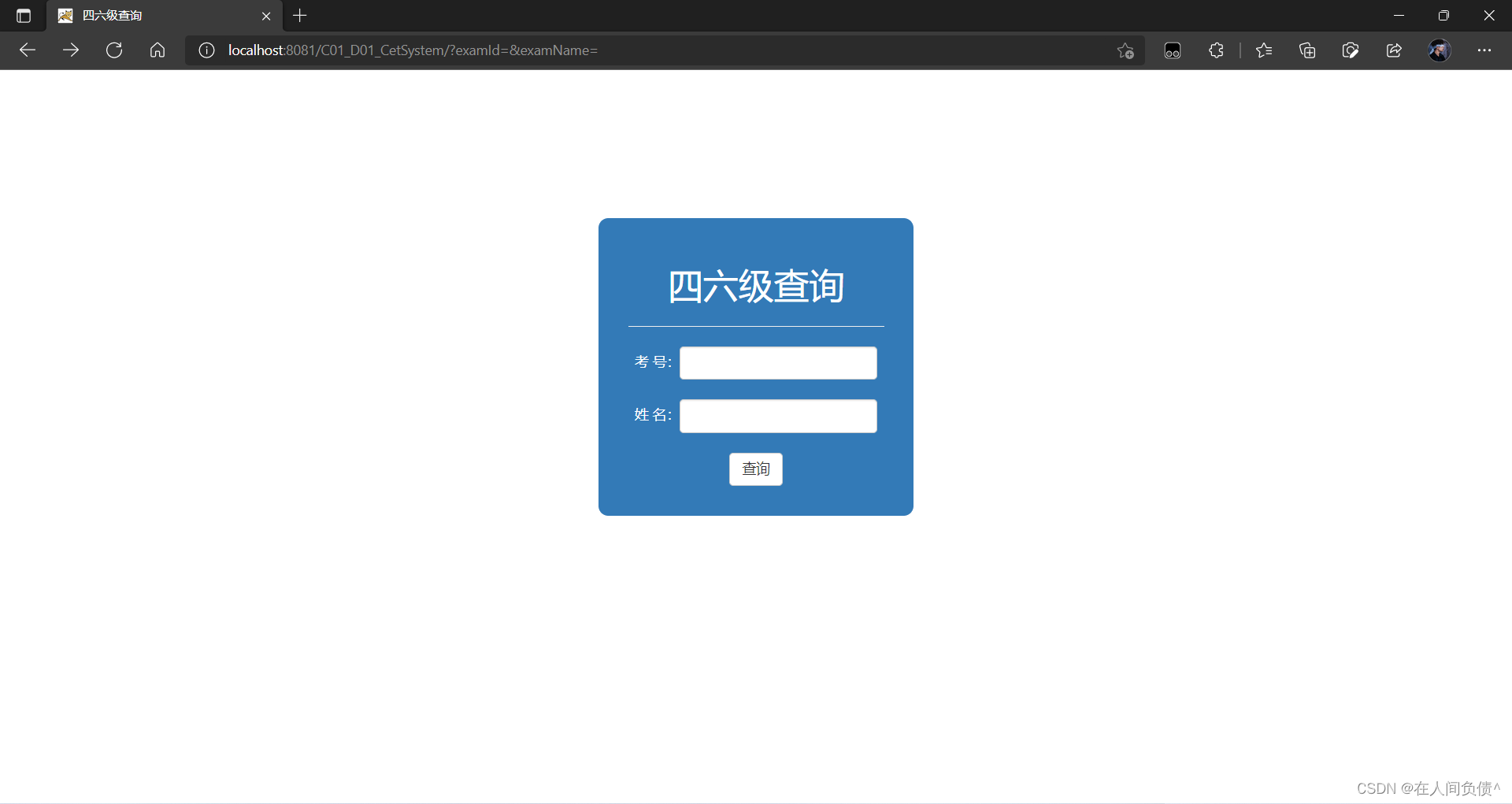Click inside the 姓名 input field
Screen dimensions: 1512x804
point(777,416)
